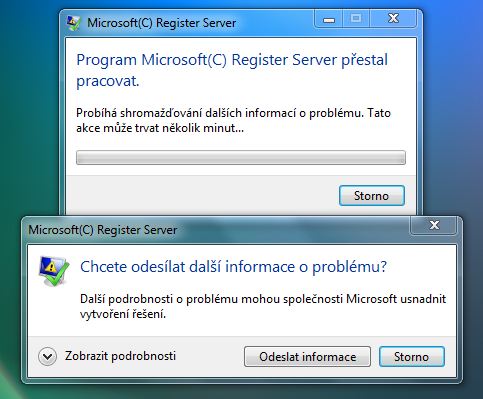Click the 'přestal pracovat' heading text
483x399 pixels.
(x=232, y=70)
